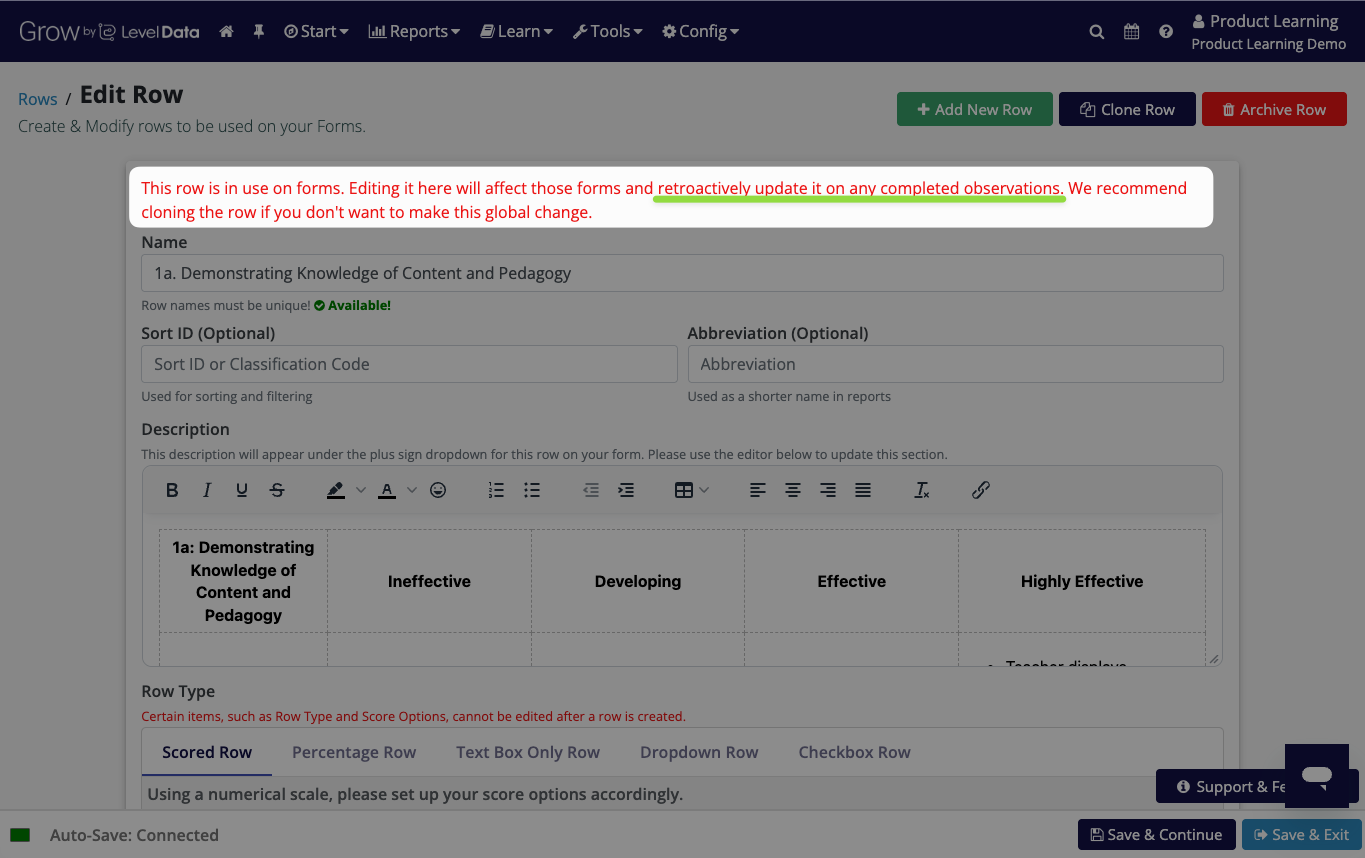This screenshot has height=858, width=1365.
Task: Click the Grow by LevelData logo
Action: tap(109, 31)
